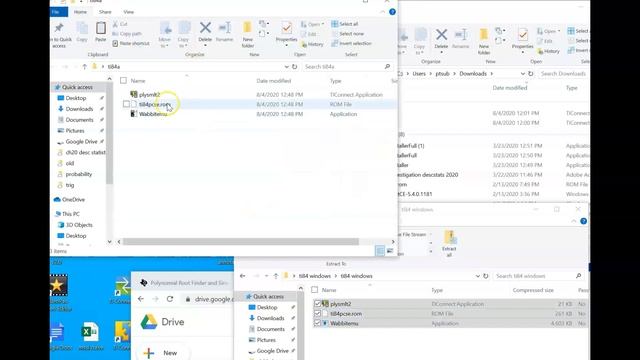Click the Delete icon in the Downloads window ribbon
The height and width of the screenshot is (360, 640).
click(x=441, y=36)
